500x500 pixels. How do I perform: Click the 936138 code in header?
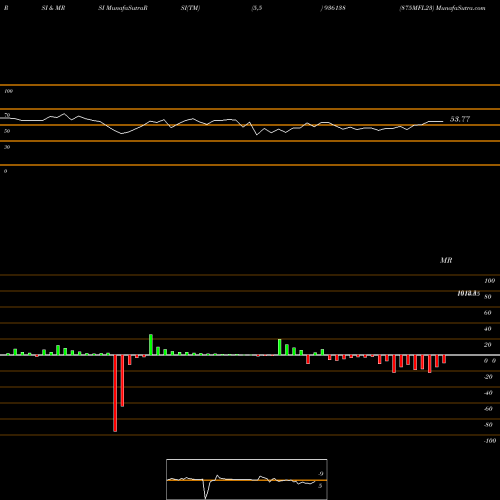coord(334,8)
